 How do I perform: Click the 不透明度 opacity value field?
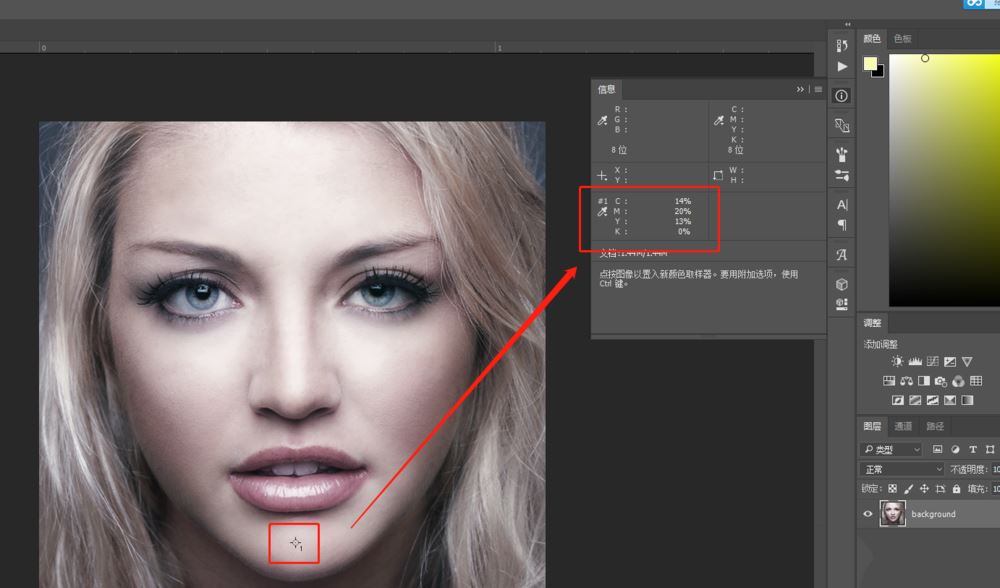tap(996, 469)
